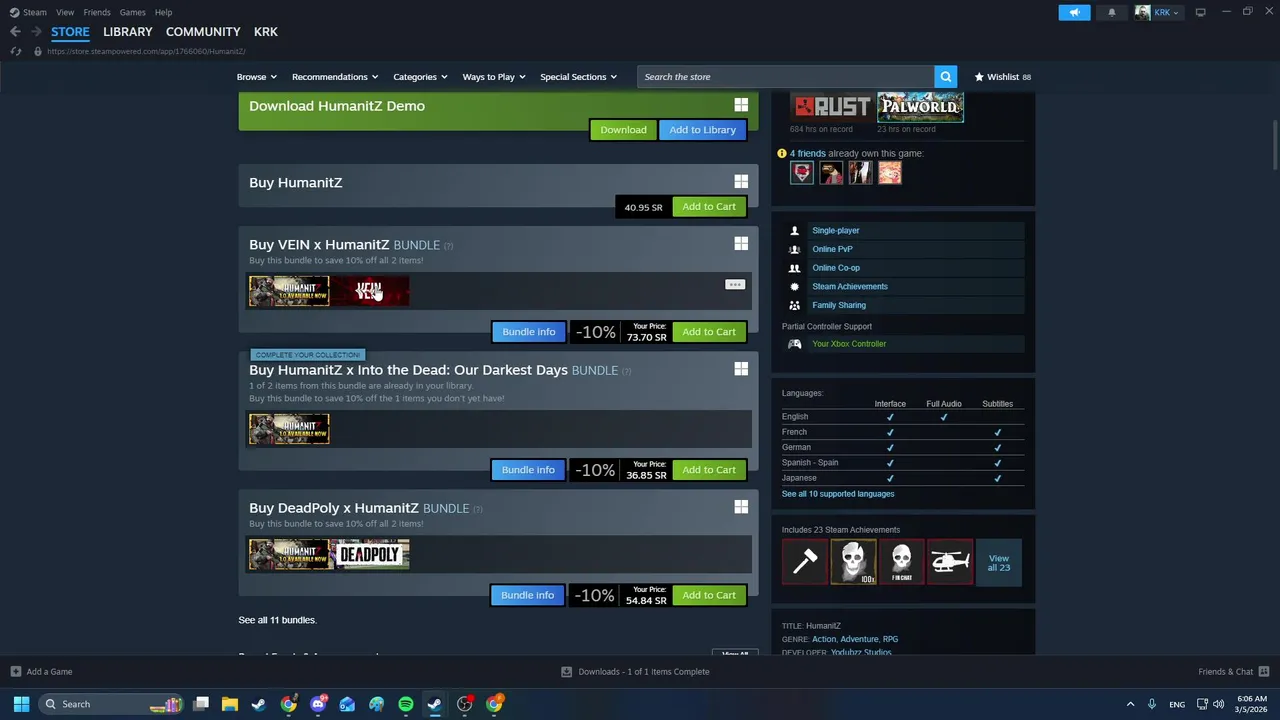Expand the Special Sections dropdown

pyautogui.click(x=578, y=77)
